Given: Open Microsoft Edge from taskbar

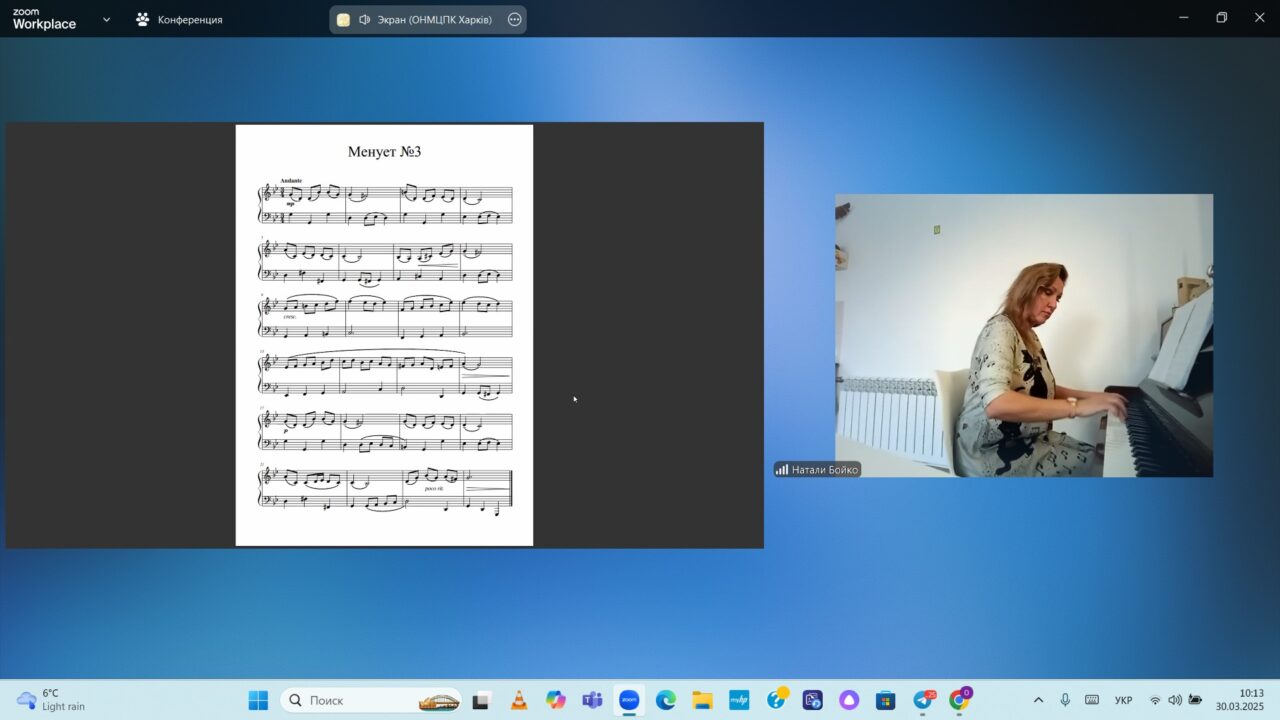Looking at the screenshot, I should tap(666, 700).
